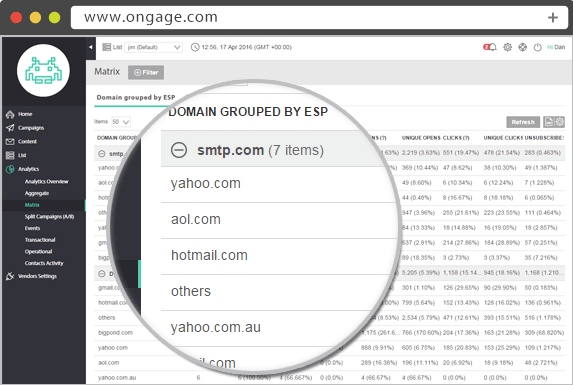This screenshot has height=385, width=573.
Task: Click the clock time icon
Action: pyautogui.click(x=195, y=47)
